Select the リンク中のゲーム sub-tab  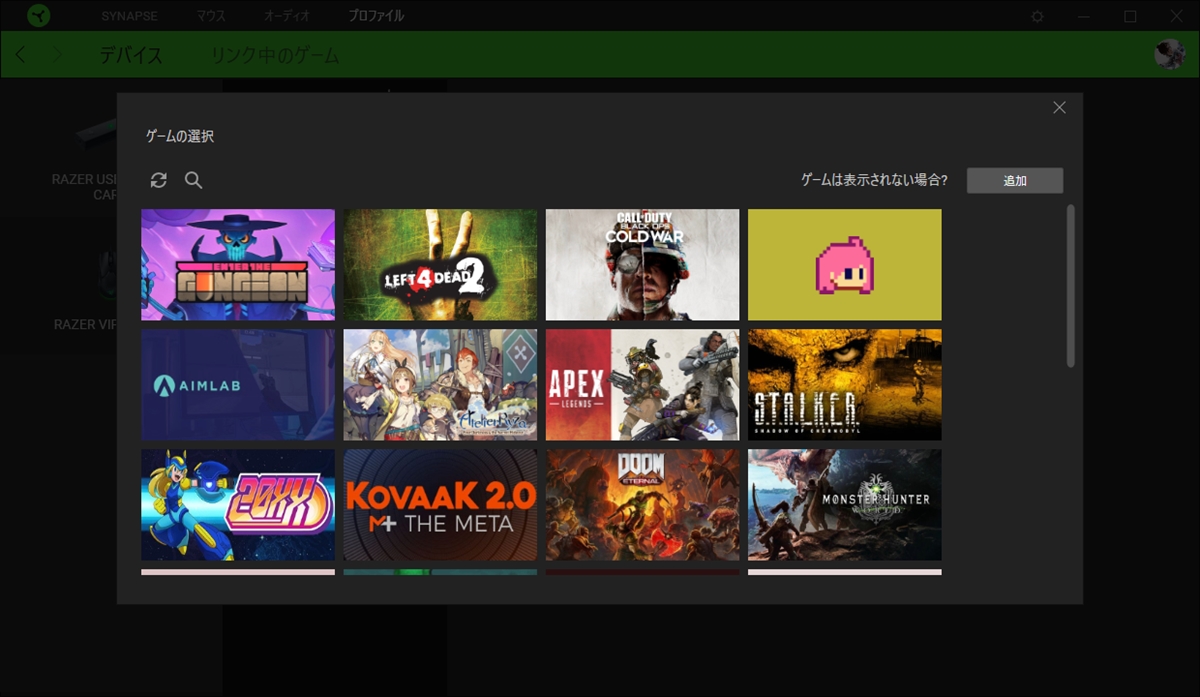(274, 55)
